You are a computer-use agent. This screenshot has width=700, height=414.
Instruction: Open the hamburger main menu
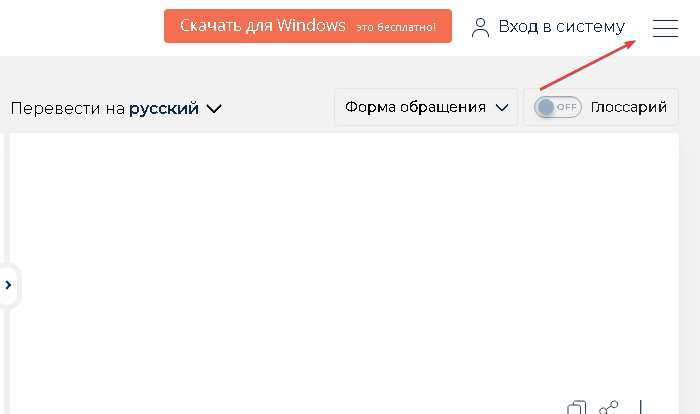click(665, 28)
